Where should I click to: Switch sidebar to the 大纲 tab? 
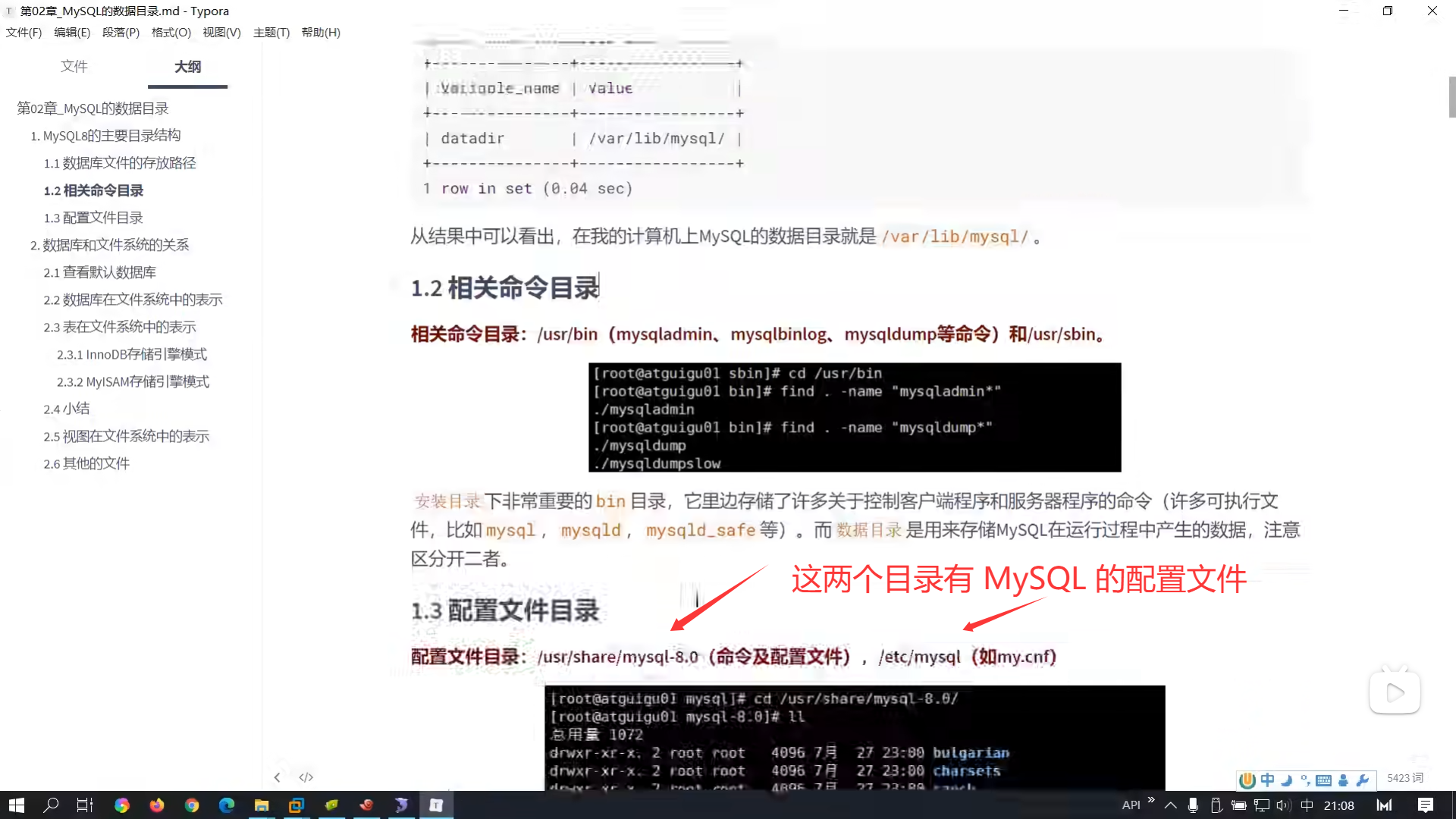(188, 67)
